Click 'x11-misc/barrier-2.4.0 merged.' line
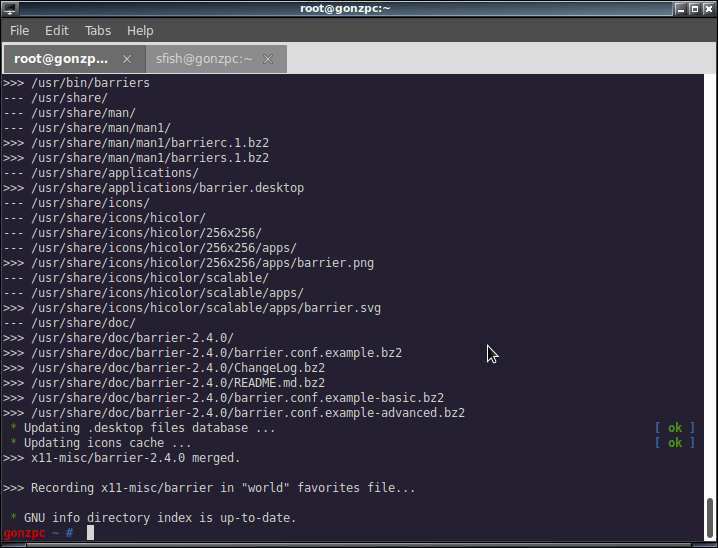This screenshot has width=718, height=548. point(121,458)
